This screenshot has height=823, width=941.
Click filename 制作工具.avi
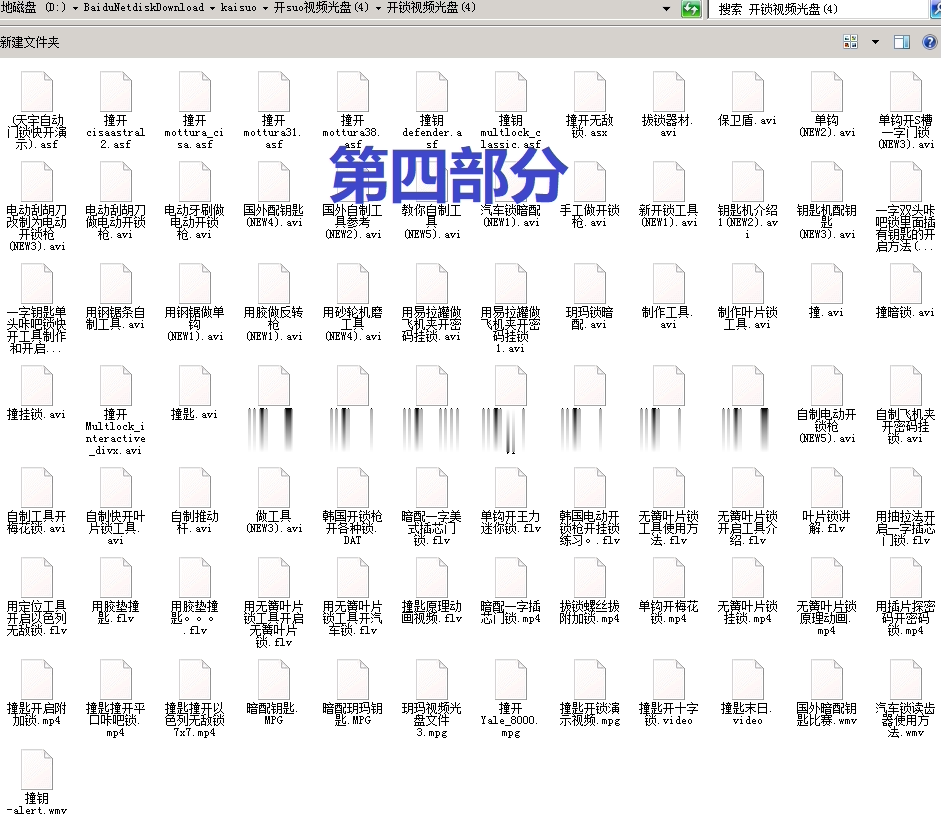(x=668, y=318)
